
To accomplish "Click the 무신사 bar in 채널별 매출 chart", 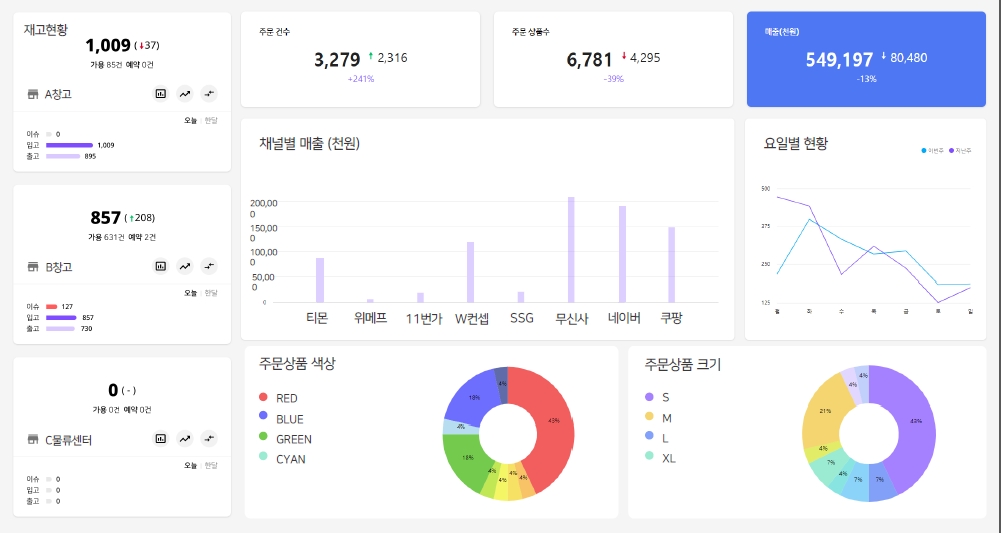I will click(x=571, y=250).
